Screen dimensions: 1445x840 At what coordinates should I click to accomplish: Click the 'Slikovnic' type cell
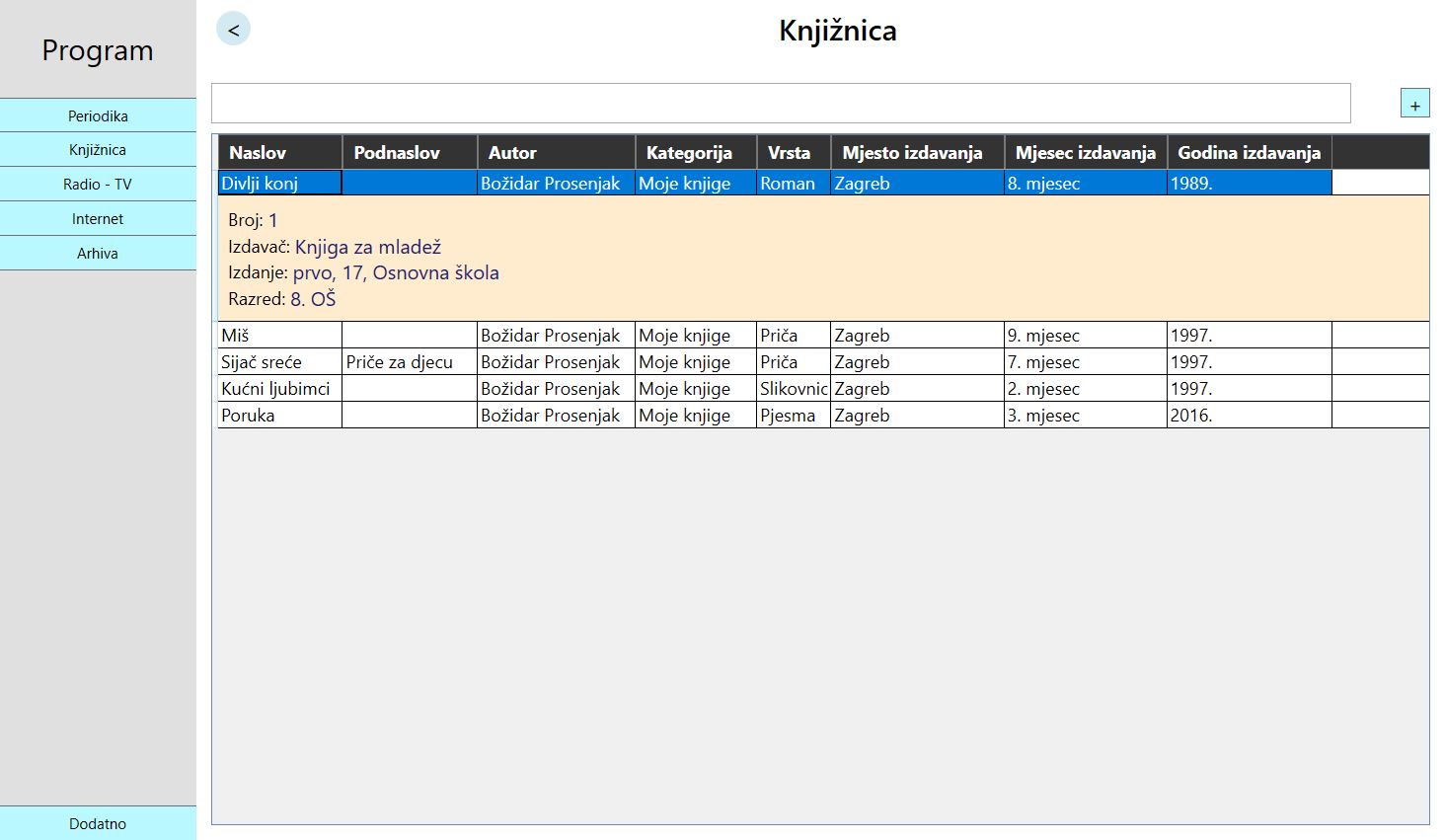click(794, 388)
